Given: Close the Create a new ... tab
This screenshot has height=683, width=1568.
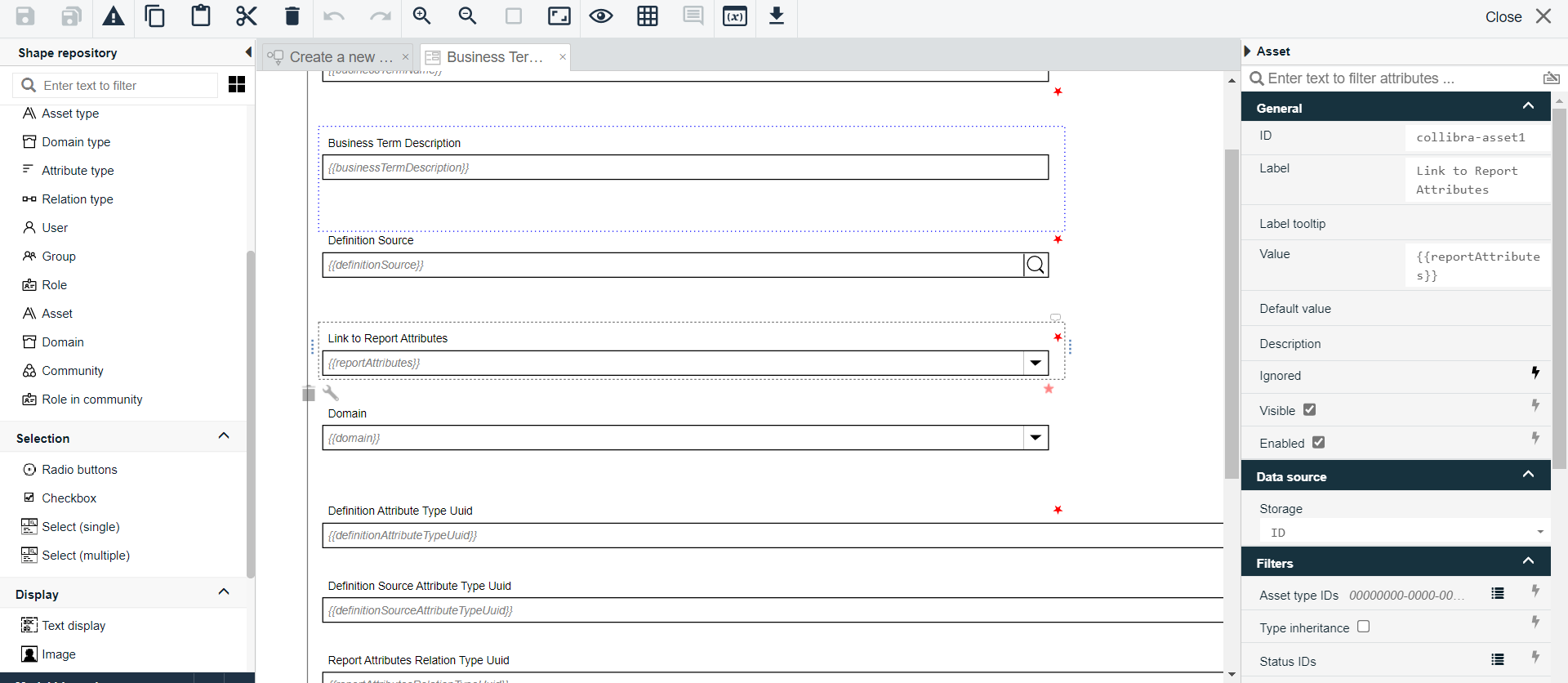Looking at the screenshot, I should pyautogui.click(x=405, y=57).
